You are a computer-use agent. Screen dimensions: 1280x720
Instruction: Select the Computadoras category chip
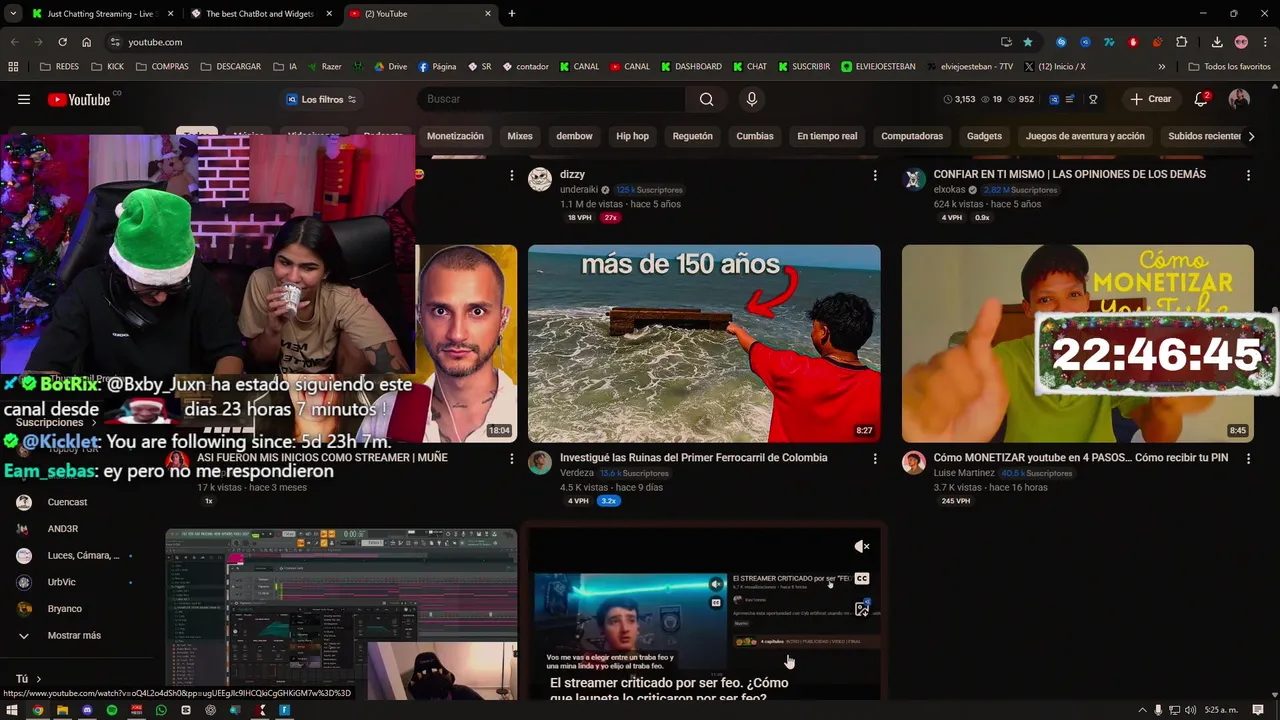coord(912,136)
